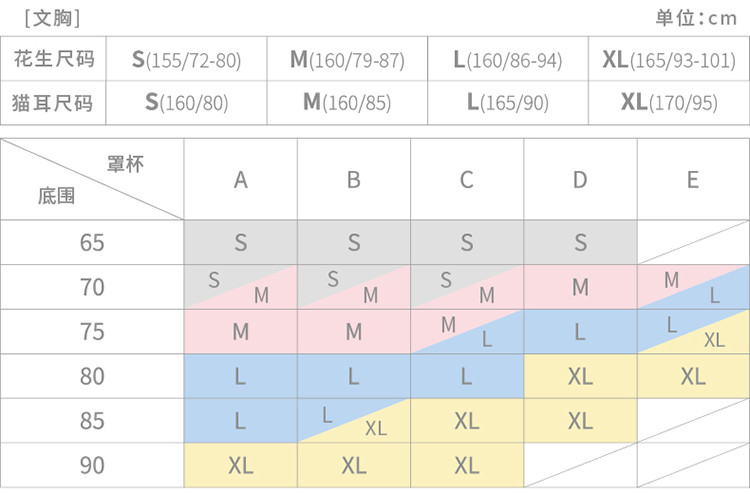Select the 65 band size row label
Viewport: 750px width, 494px height.
click(x=92, y=242)
